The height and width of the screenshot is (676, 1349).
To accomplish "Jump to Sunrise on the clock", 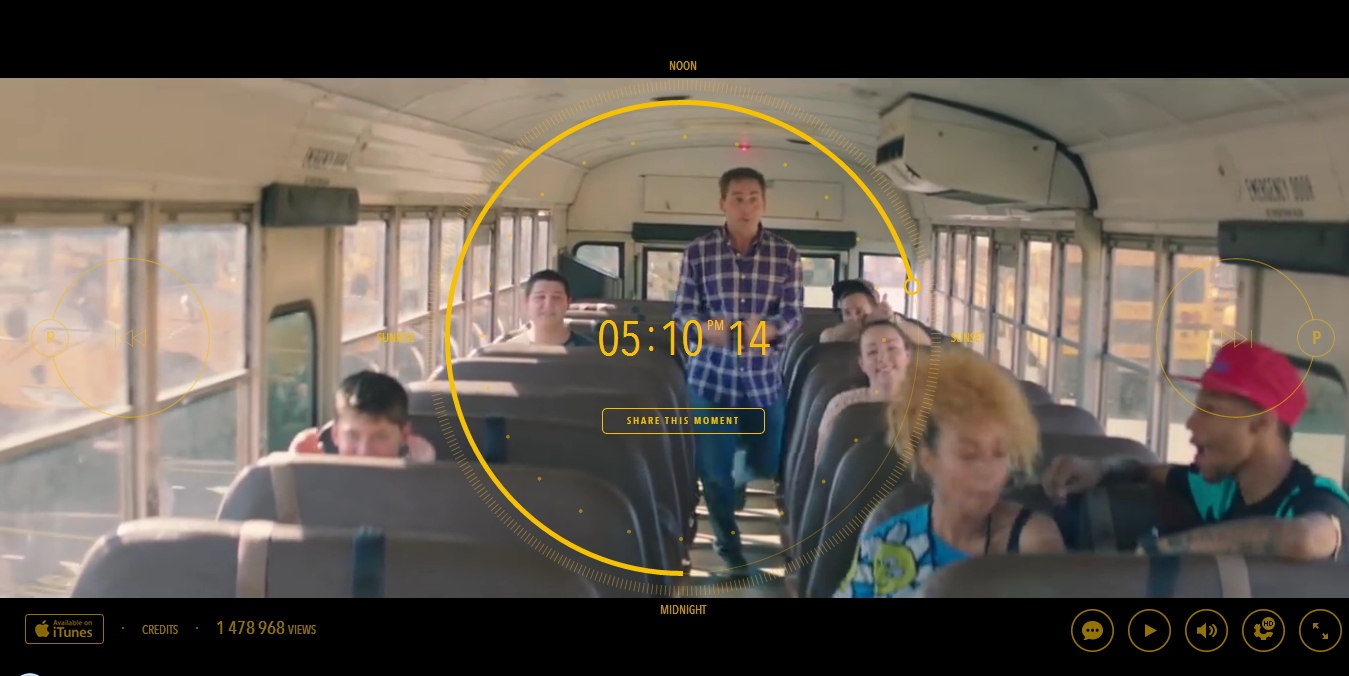I will point(395,338).
